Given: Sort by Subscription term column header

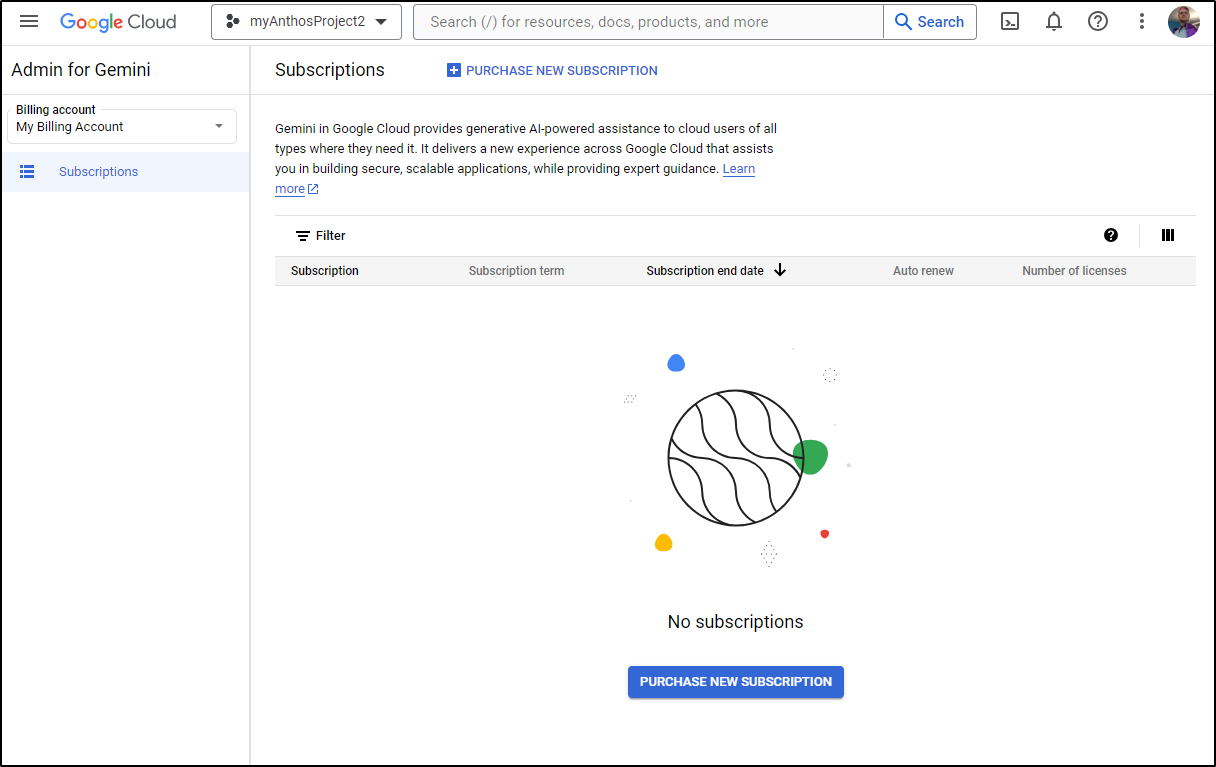Looking at the screenshot, I should coord(516,271).
